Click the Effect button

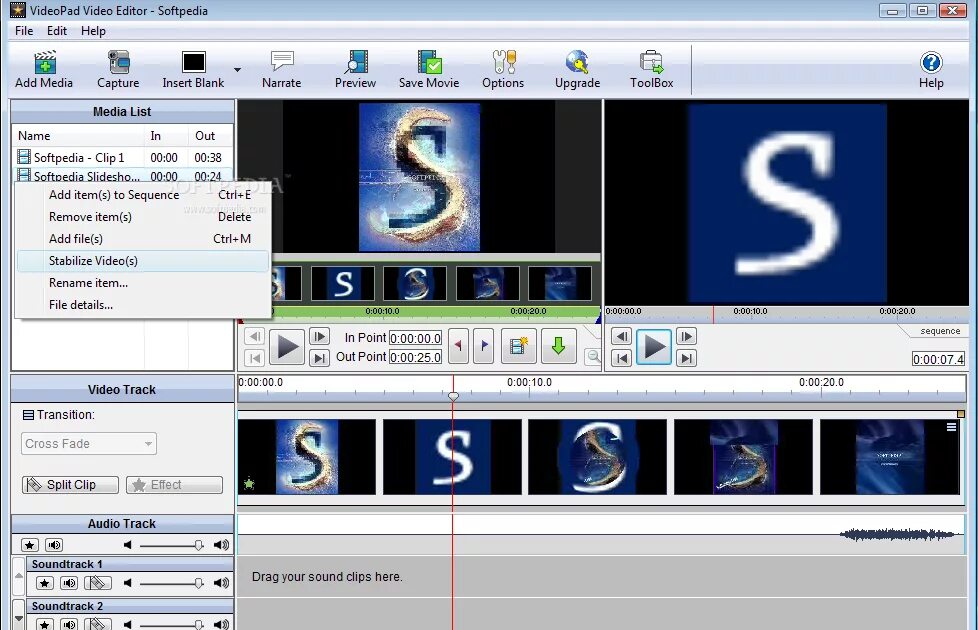point(175,485)
